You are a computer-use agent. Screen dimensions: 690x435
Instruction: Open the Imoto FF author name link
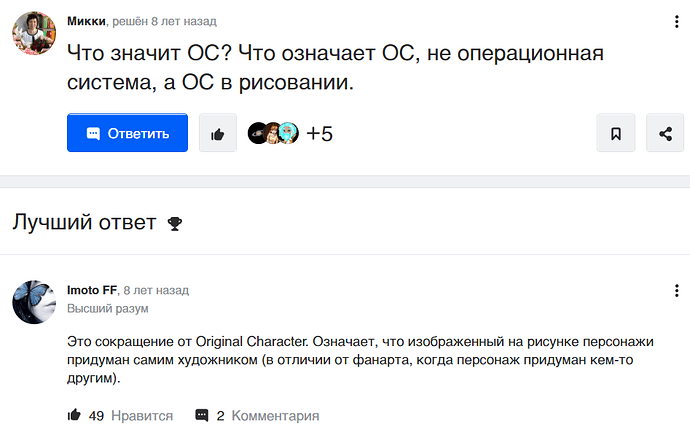click(92, 290)
